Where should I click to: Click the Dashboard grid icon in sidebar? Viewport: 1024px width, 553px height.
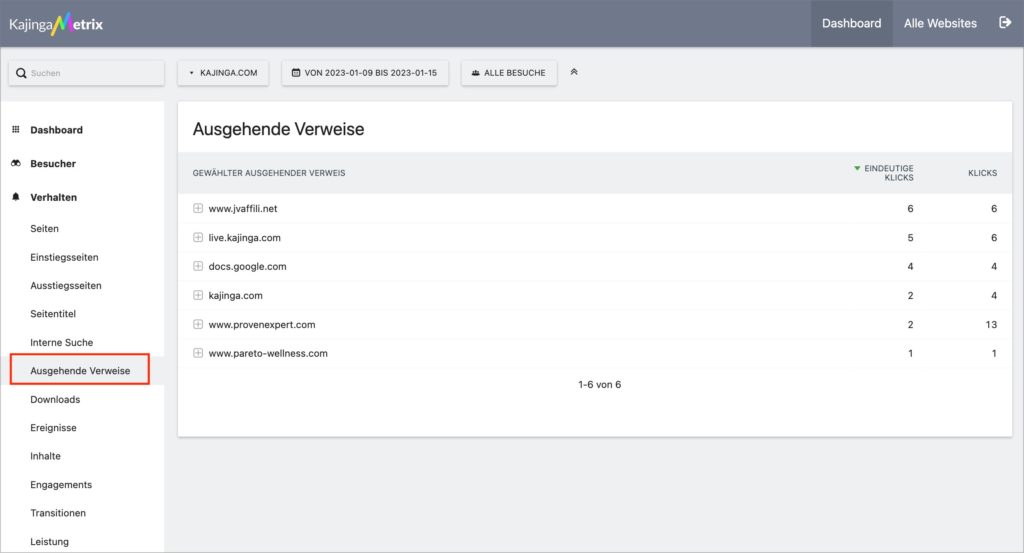coord(16,129)
